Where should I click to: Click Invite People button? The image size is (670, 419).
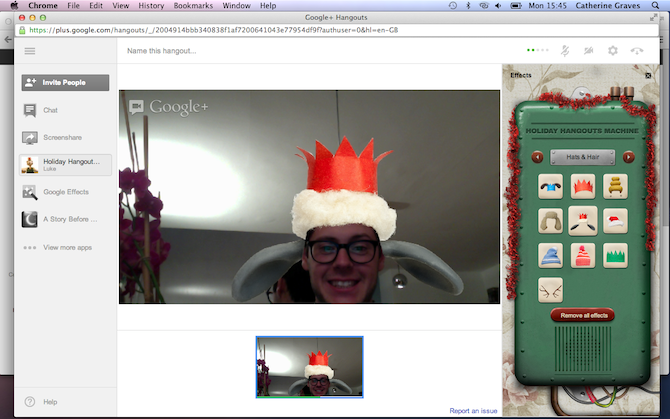coord(65,82)
